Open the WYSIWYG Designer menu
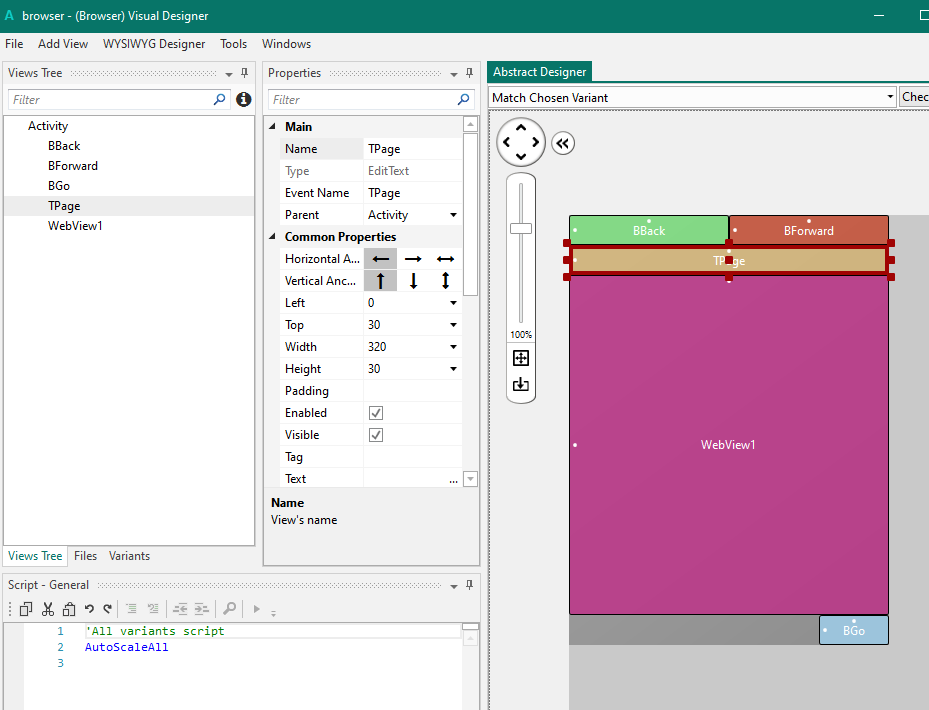The width and height of the screenshot is (929, 710). (x=154, y=44)
